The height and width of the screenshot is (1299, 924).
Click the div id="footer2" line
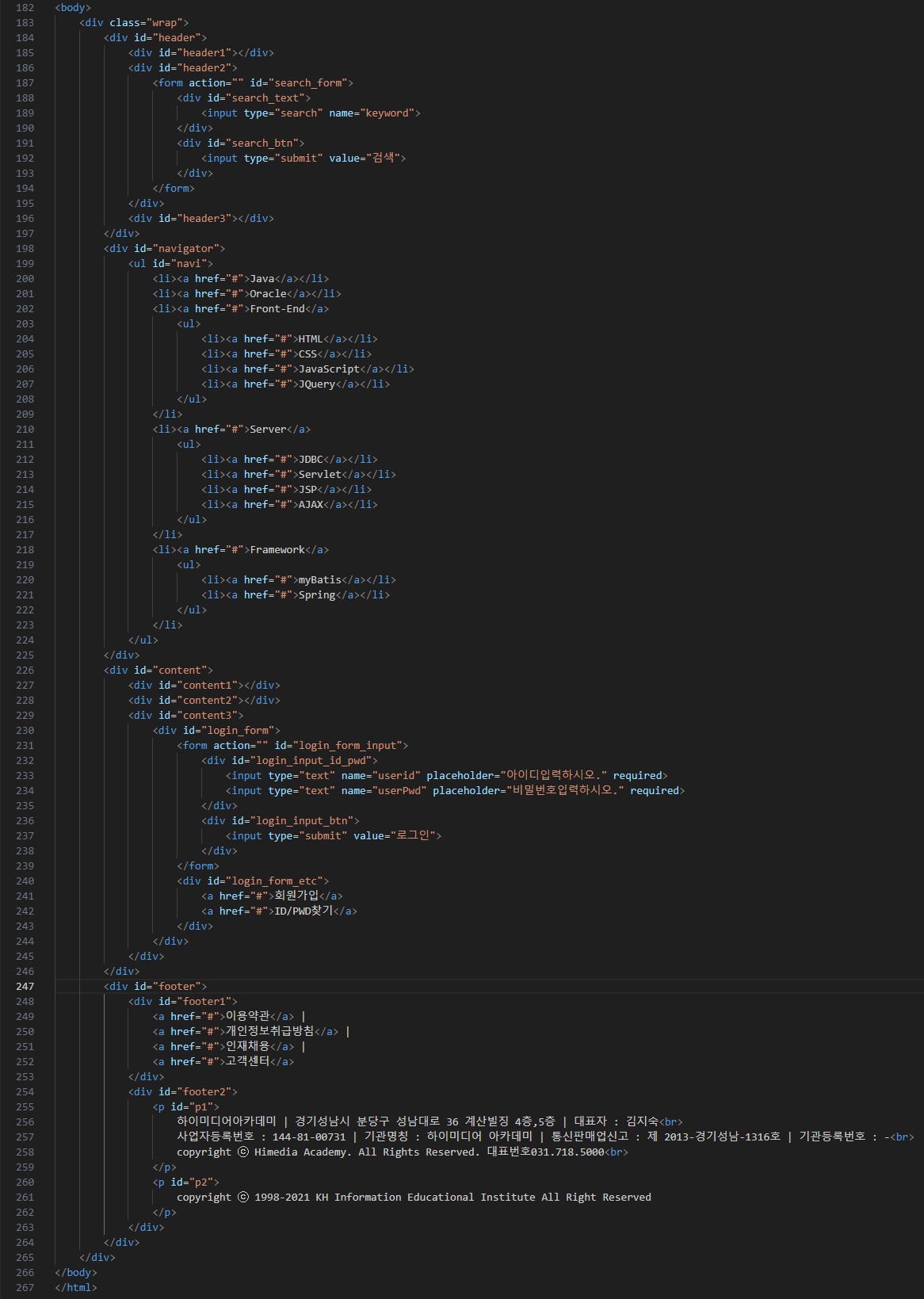tap(183, 1092)
